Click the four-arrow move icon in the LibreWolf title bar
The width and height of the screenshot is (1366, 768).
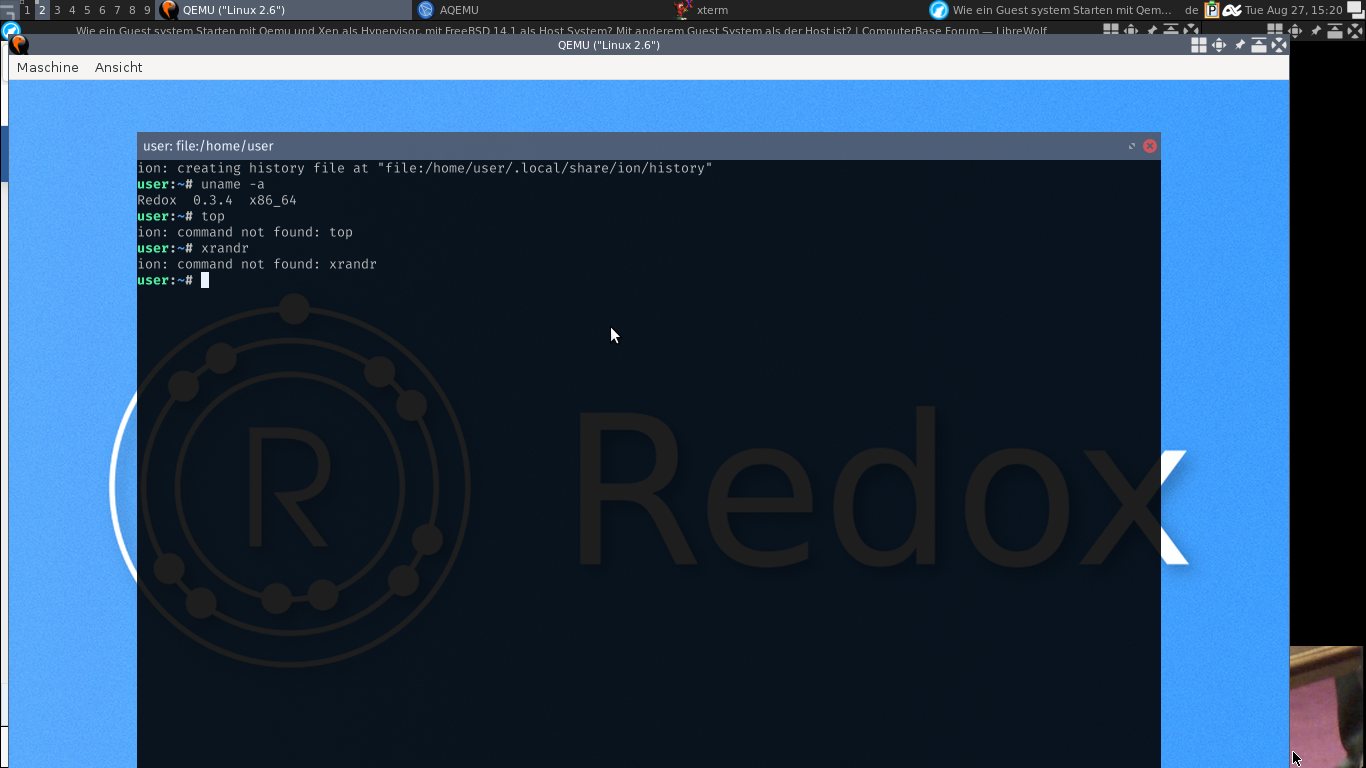click(1131, 30)
